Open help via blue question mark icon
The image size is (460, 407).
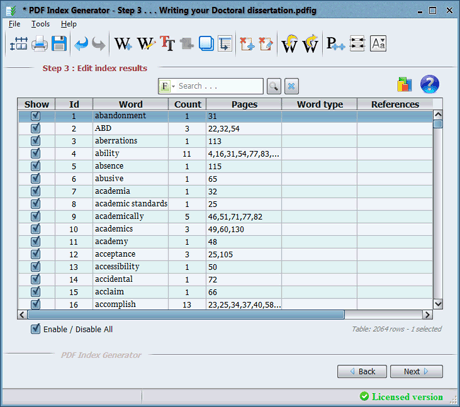pos(430,84)
